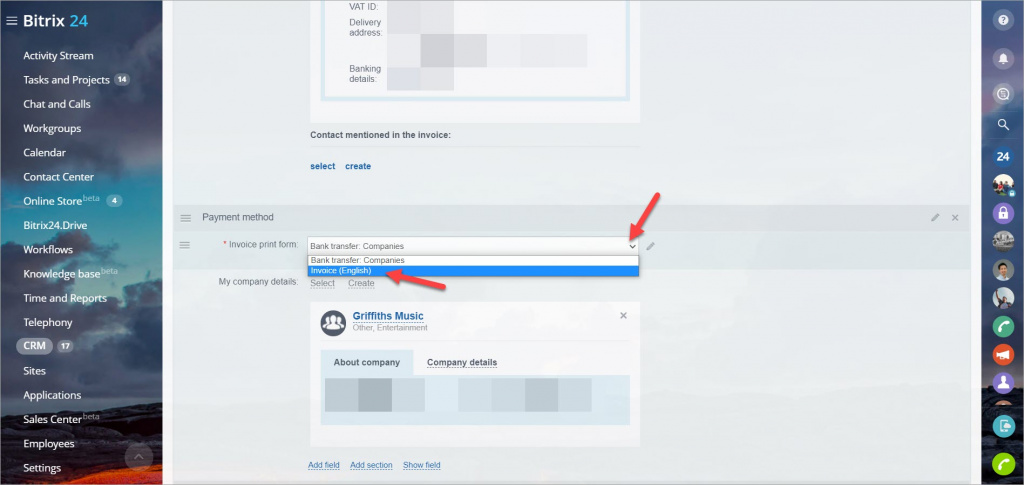Open Telephony menu item

[x=48, y=322]
